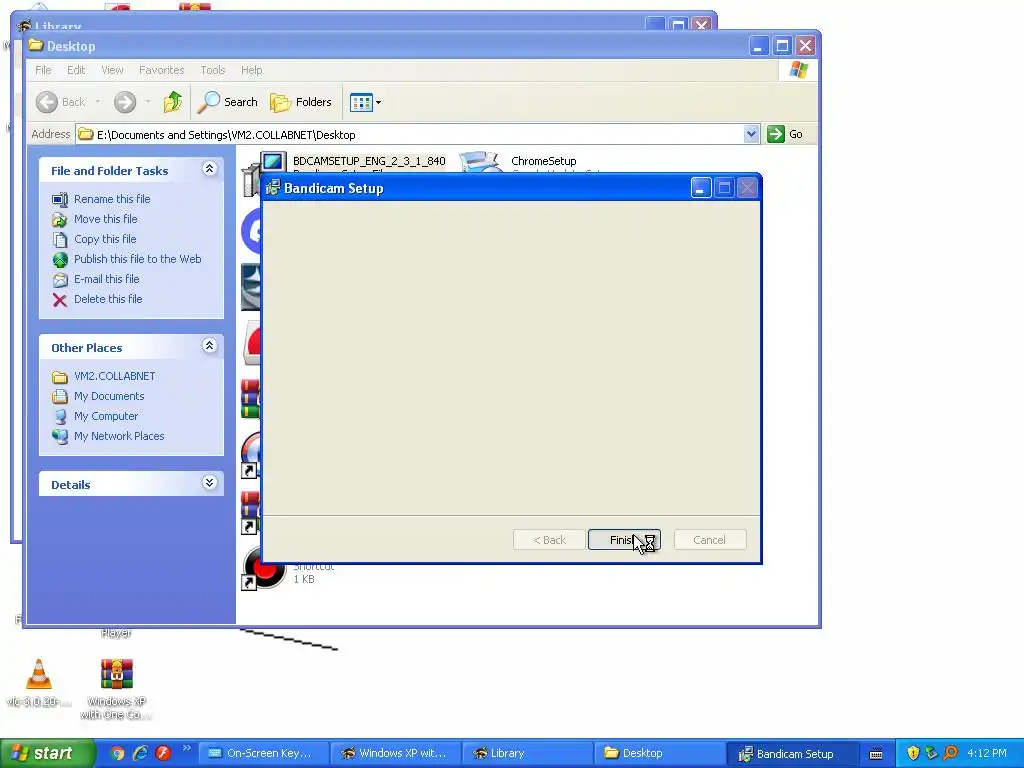This screenshot has width=1024, height=768.
Task: Switch to Windows XP wit... taskbar button
Action: [396, 754]
